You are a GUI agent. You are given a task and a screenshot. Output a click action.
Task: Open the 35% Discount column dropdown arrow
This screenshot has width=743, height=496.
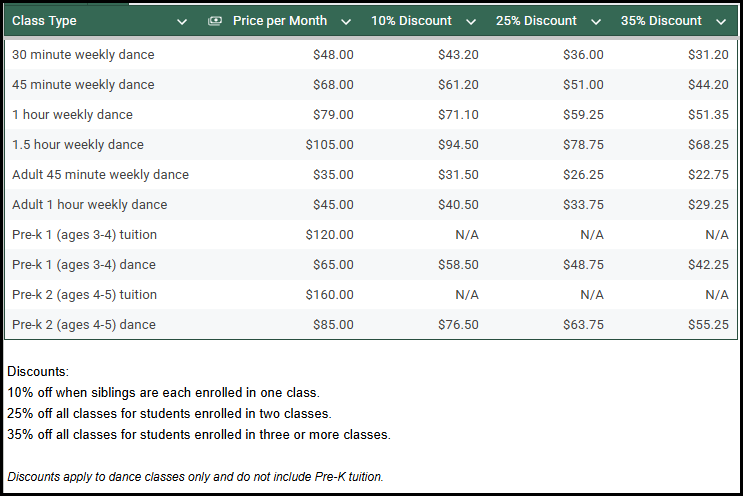click(721, 21)
